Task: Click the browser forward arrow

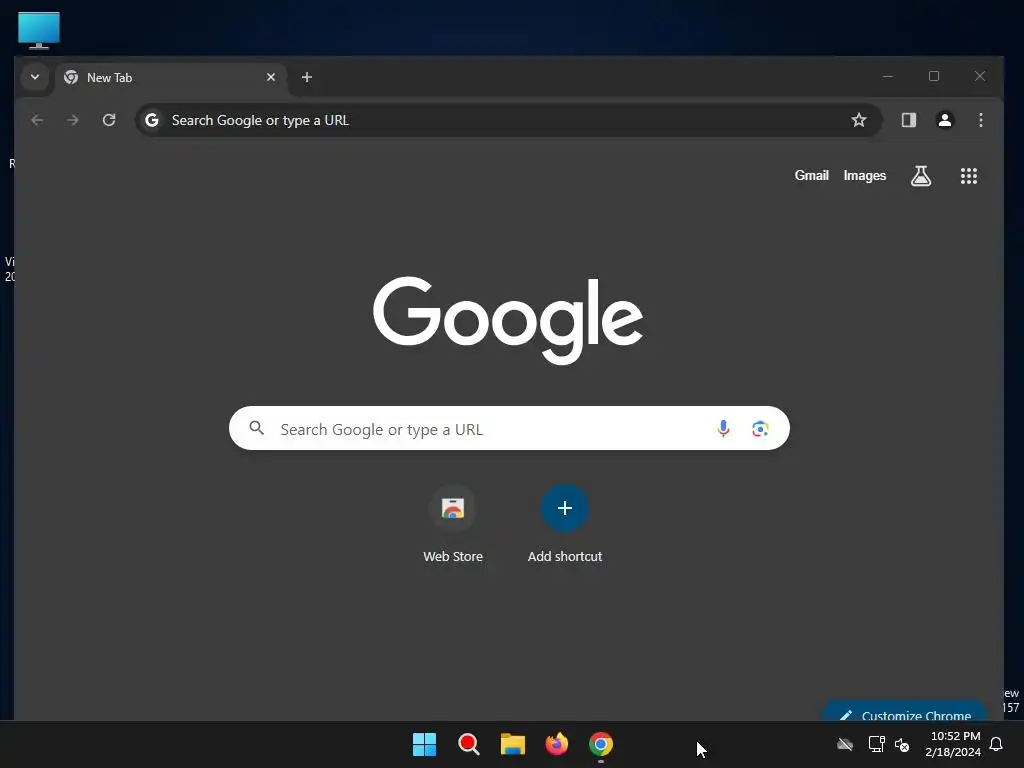Action: (73, 120)
